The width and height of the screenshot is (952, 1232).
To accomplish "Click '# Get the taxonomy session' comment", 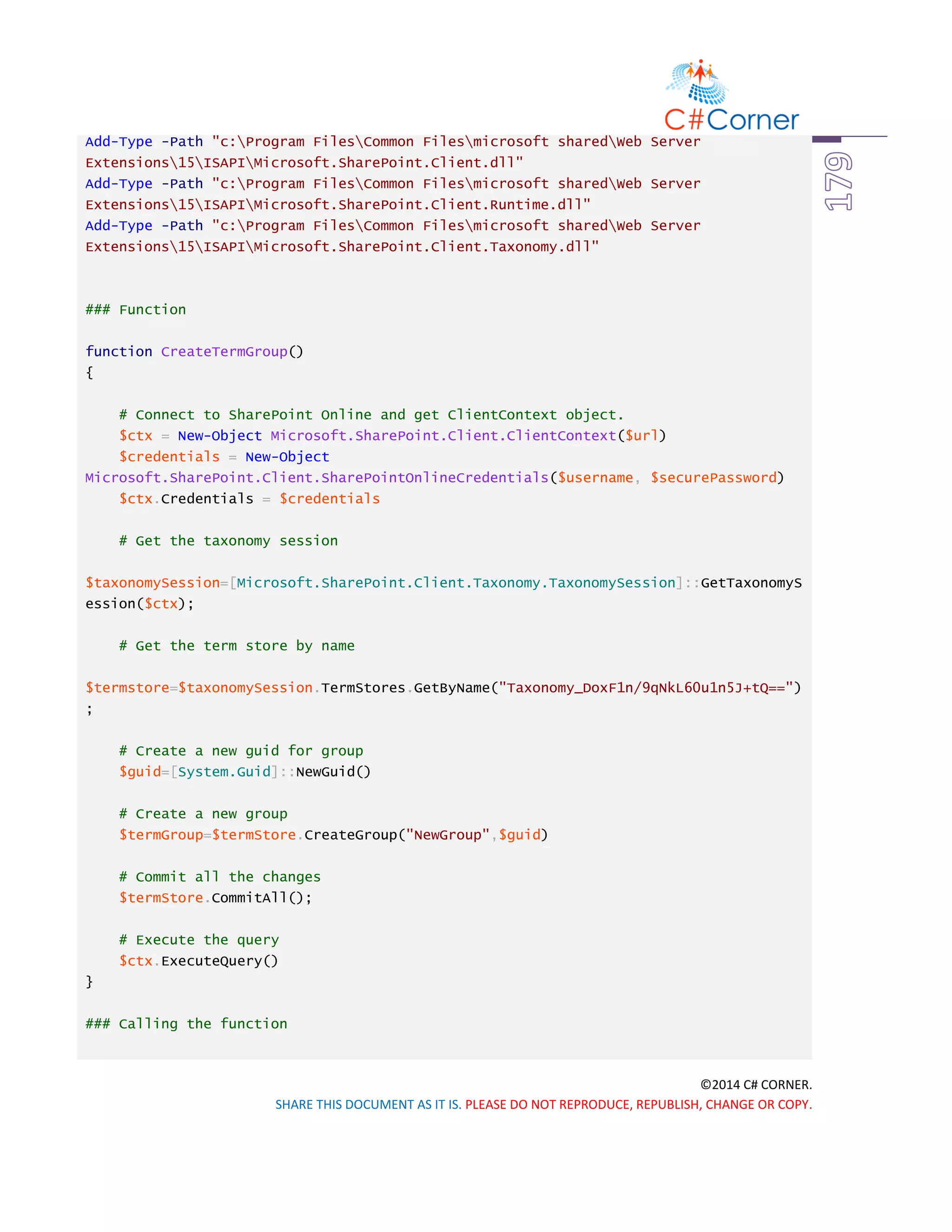I will [228, 541].
